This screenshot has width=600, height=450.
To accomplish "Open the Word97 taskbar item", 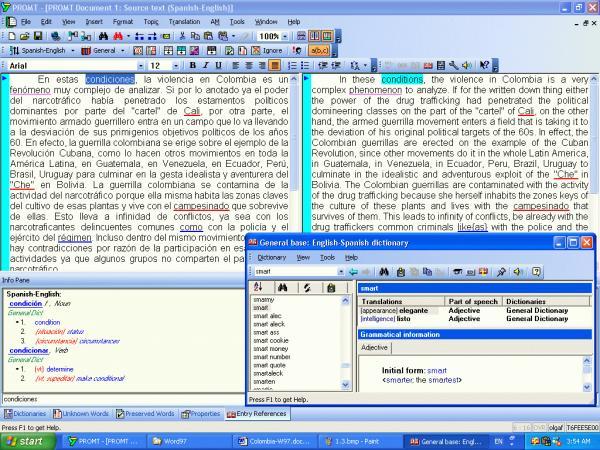I will coord(189,442).
